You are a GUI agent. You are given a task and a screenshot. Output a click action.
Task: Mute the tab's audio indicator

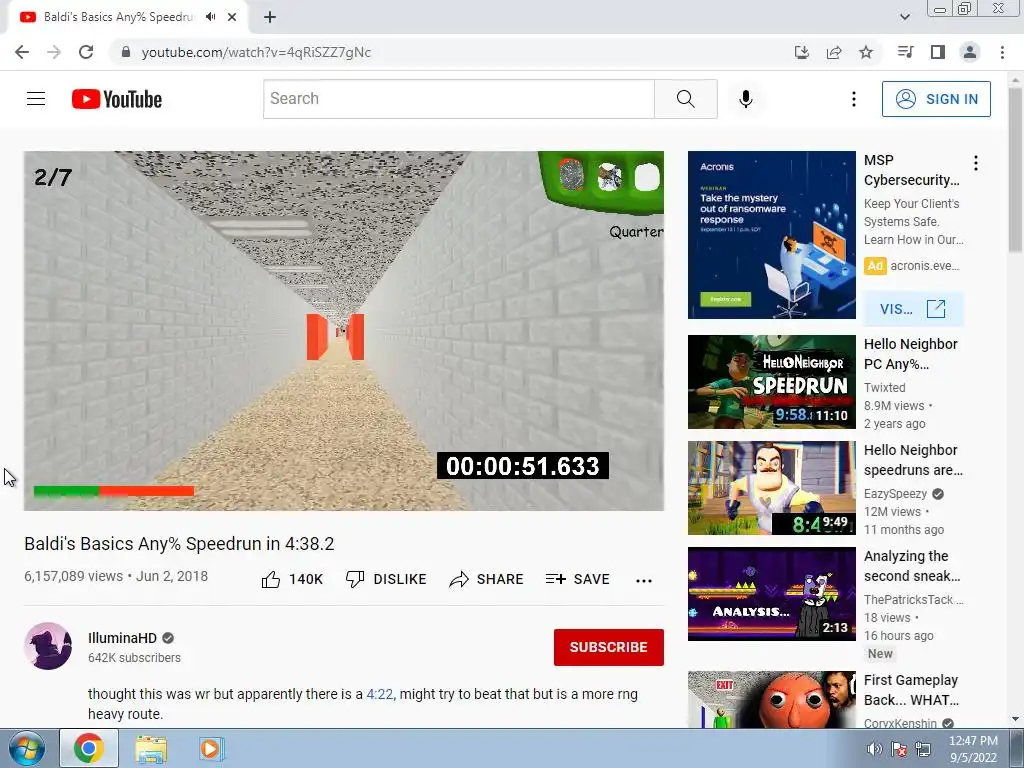click(x=210, y=17)
